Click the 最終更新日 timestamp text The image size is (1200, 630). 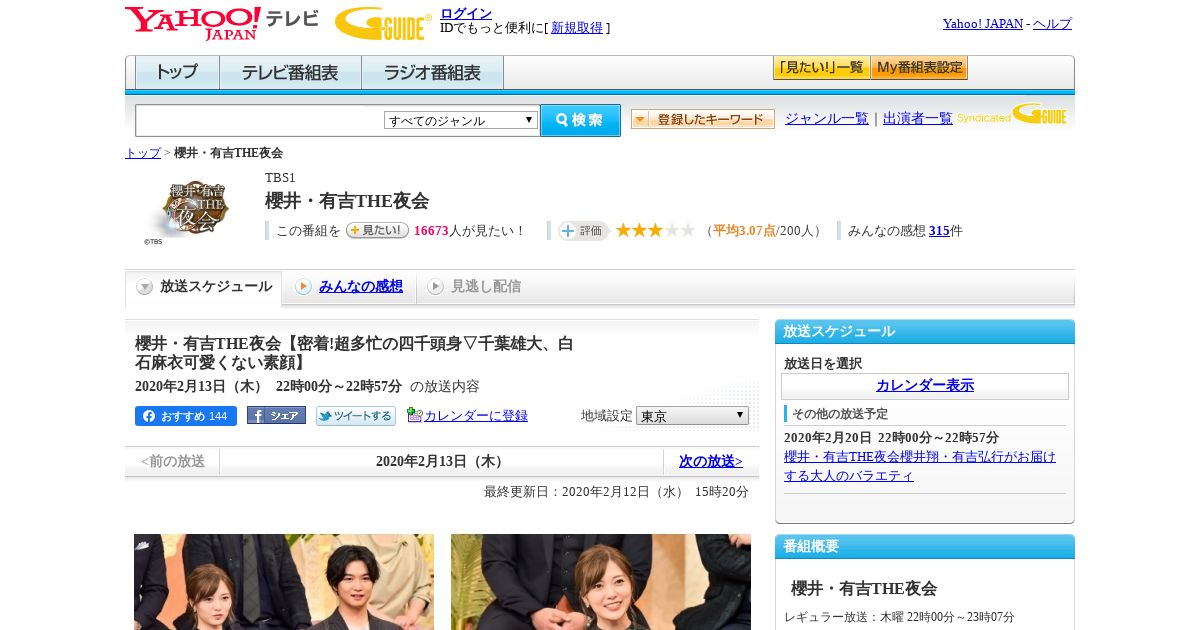pos(616,492)
